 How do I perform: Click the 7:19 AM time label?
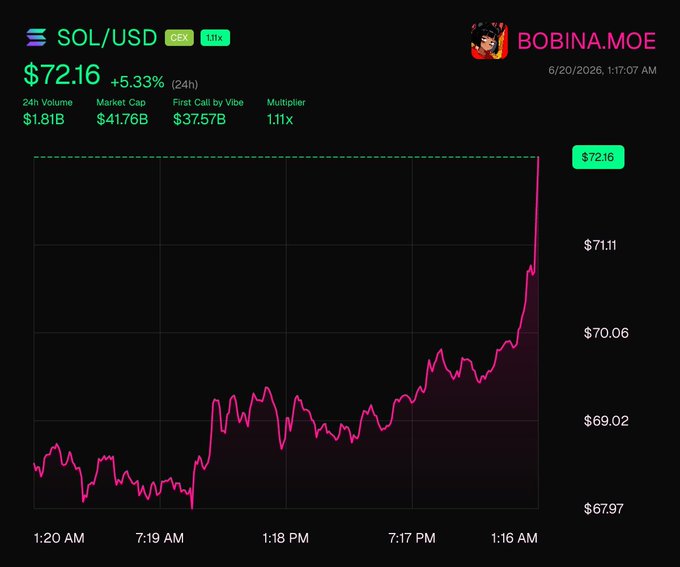point(160,538)
